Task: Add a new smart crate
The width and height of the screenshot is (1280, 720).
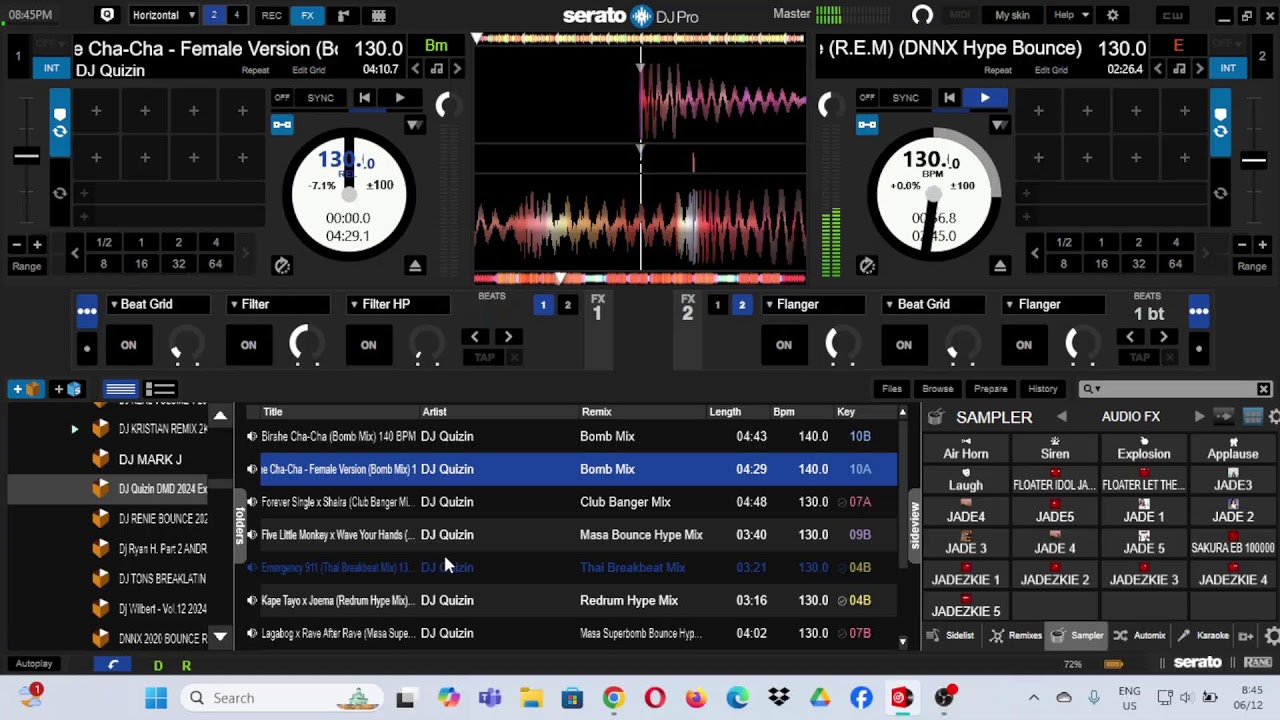Action: point(68,389)
